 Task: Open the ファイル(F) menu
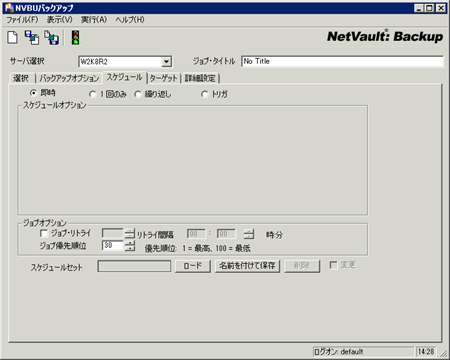coord(22,20)
